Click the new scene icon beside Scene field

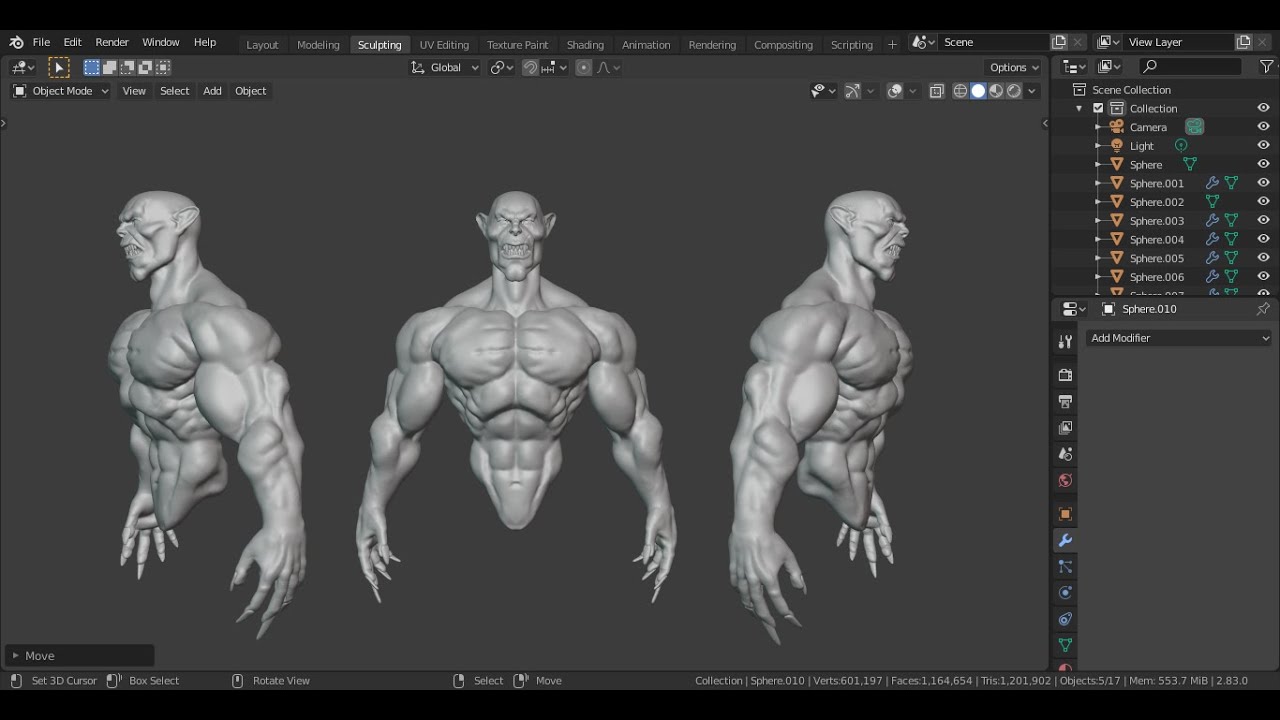pyautogui.click(x=1059, y=42)
